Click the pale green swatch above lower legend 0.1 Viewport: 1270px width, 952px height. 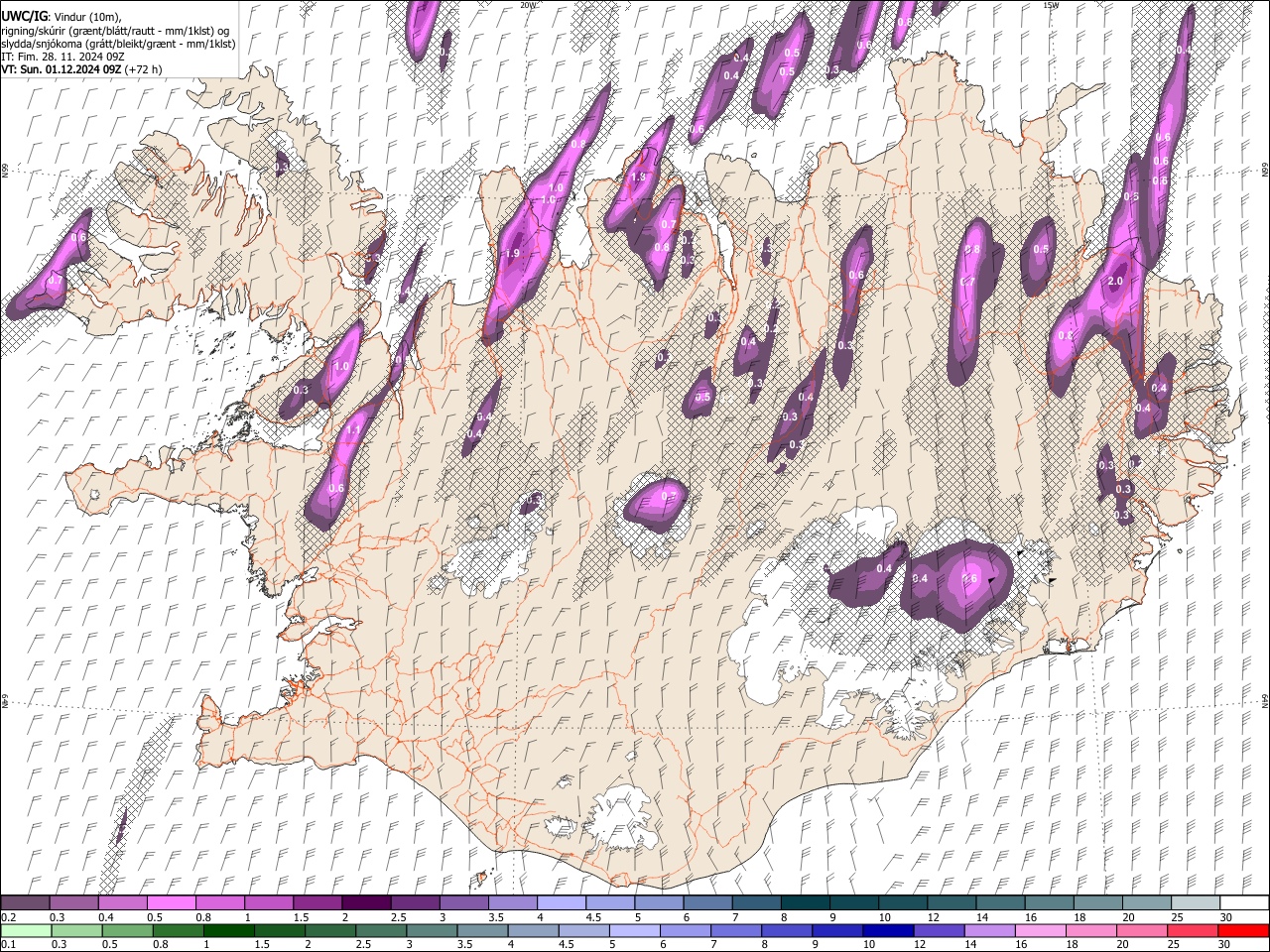pyautogui.click(x=26, y=930)
